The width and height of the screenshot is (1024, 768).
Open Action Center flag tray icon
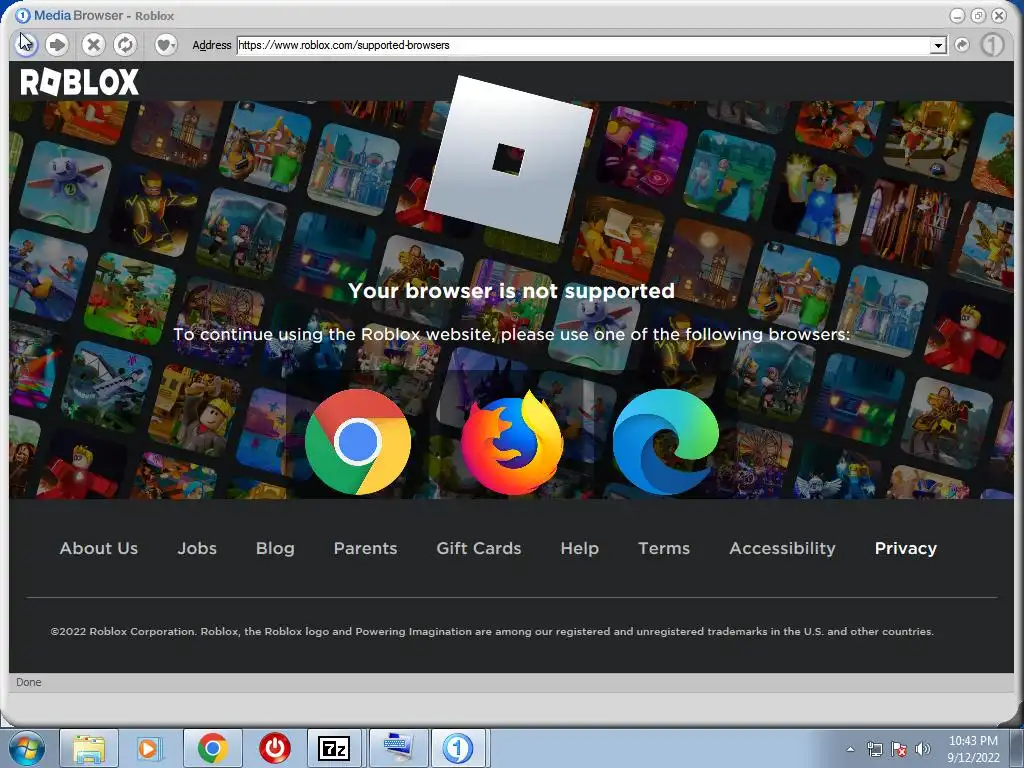(x=899, y=750)
